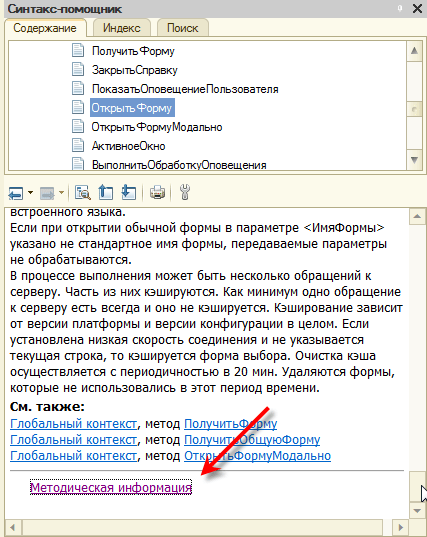Select the highlighted ОткрытьФорму item

[132, 108]
